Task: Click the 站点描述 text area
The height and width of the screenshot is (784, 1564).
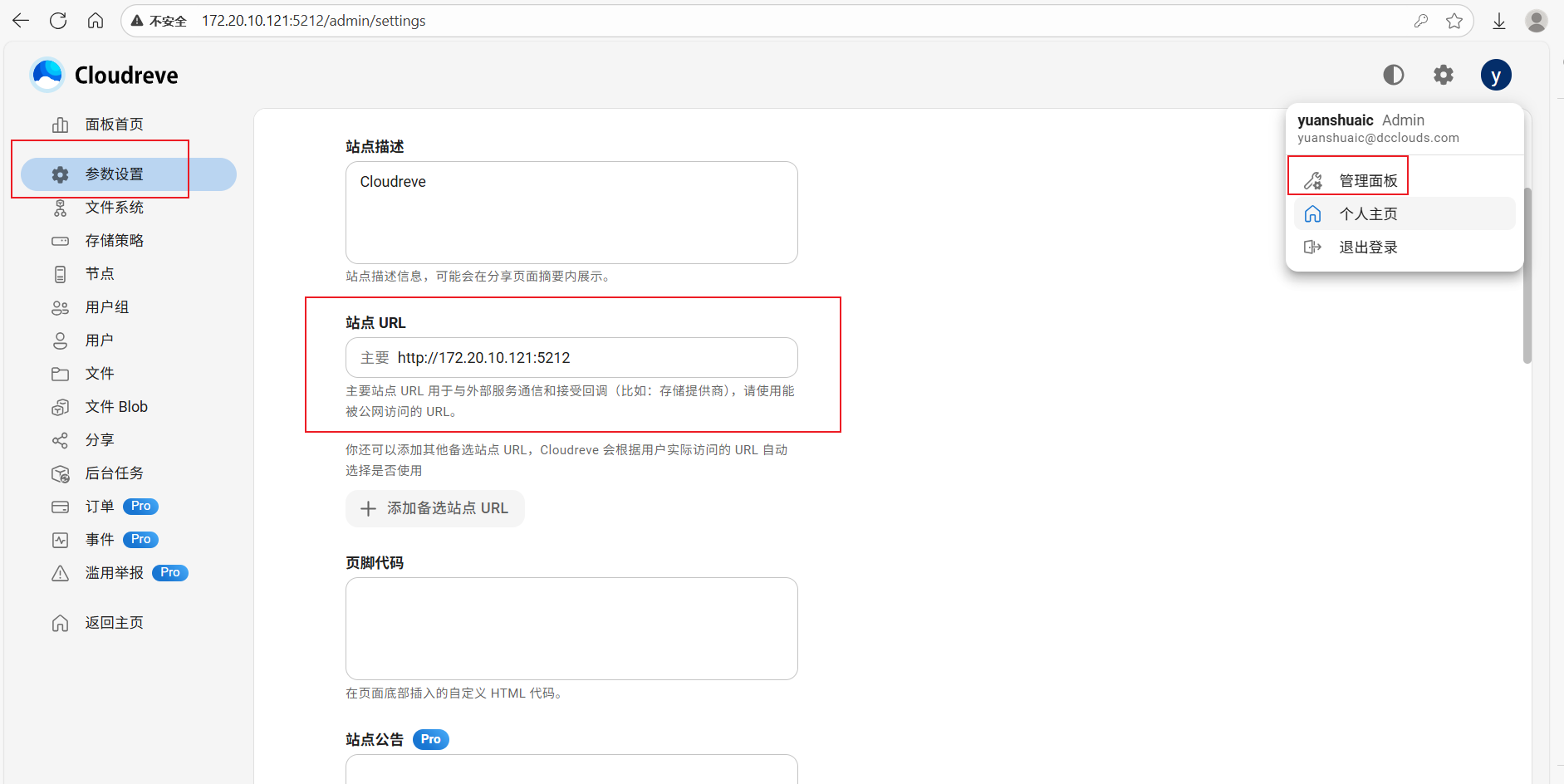Action: (571, 213)
